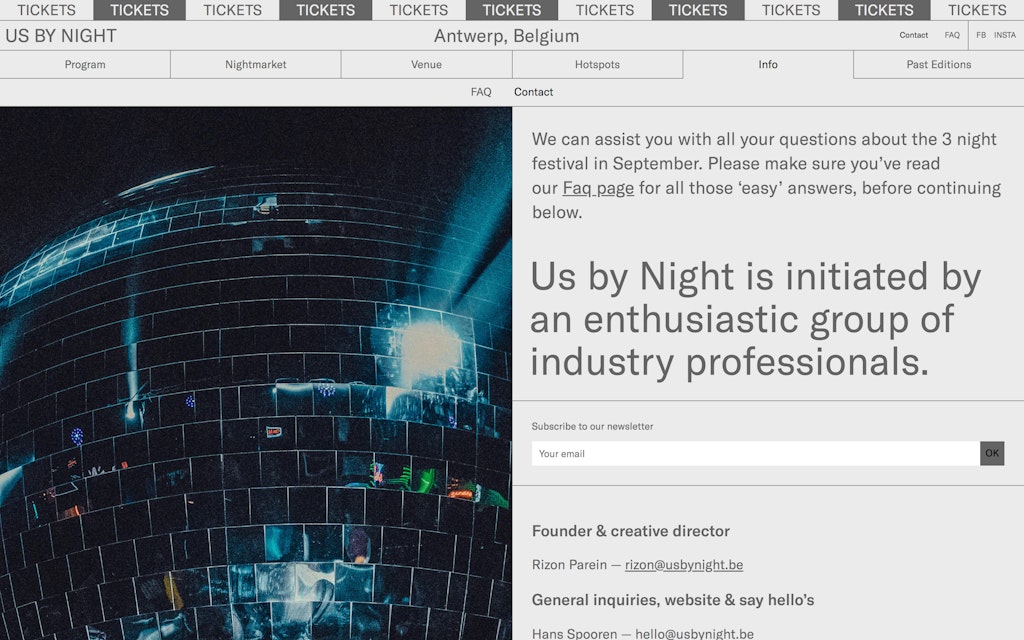Click the Your email newsletter field

755,454
